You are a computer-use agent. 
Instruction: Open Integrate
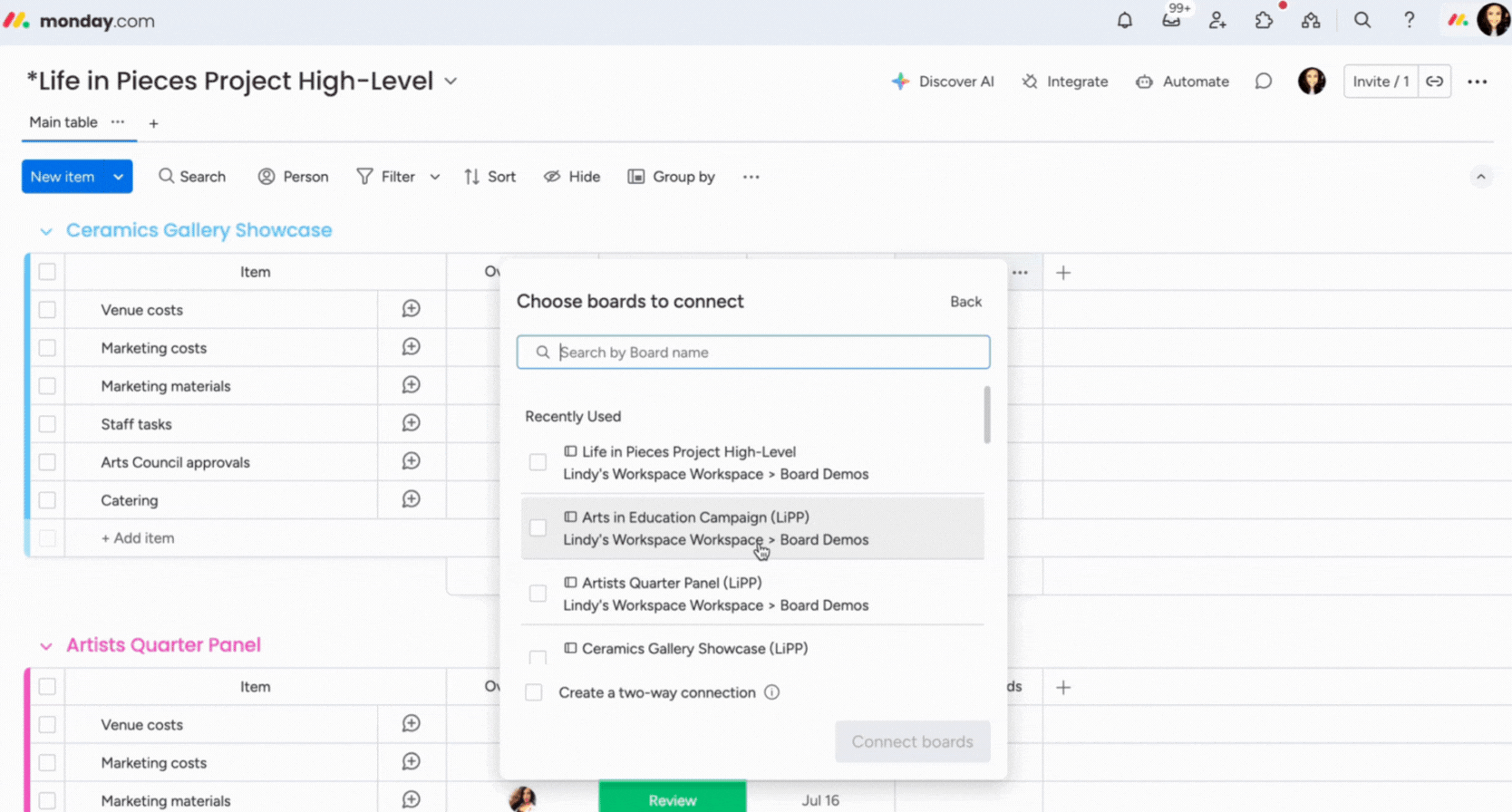(x=1065, y=82)
